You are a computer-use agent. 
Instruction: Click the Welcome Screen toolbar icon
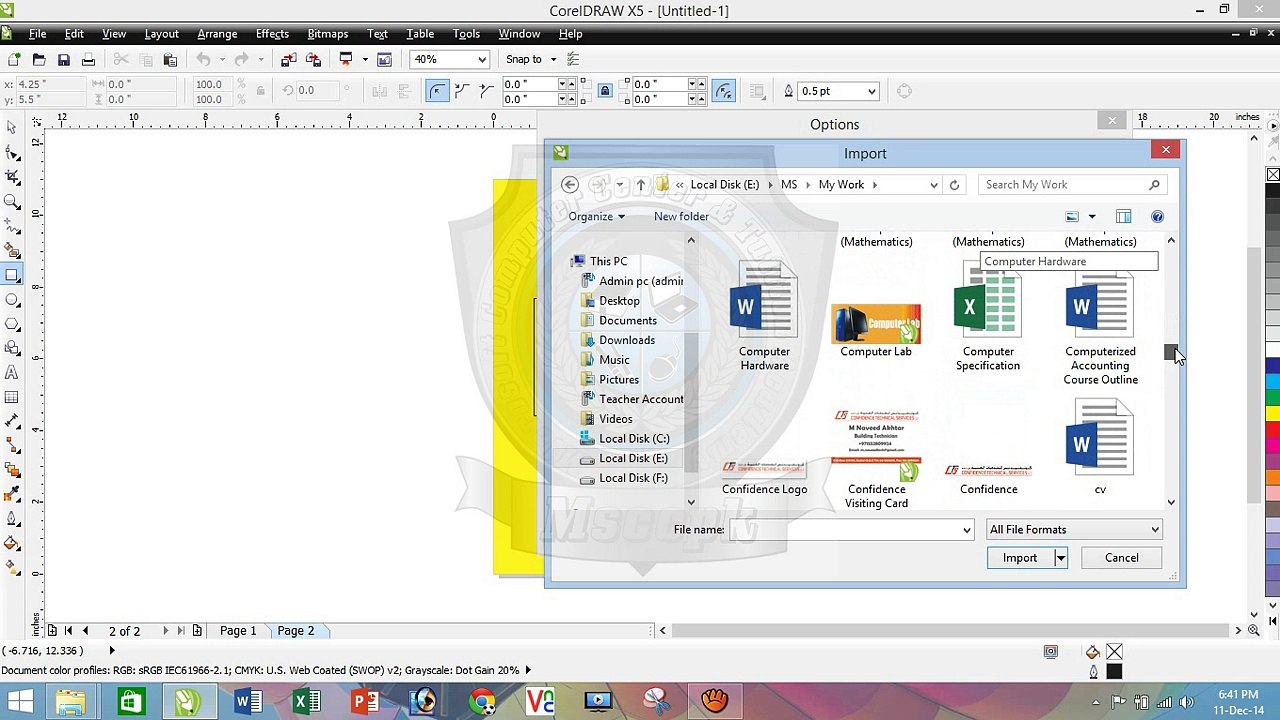(384, 60)
